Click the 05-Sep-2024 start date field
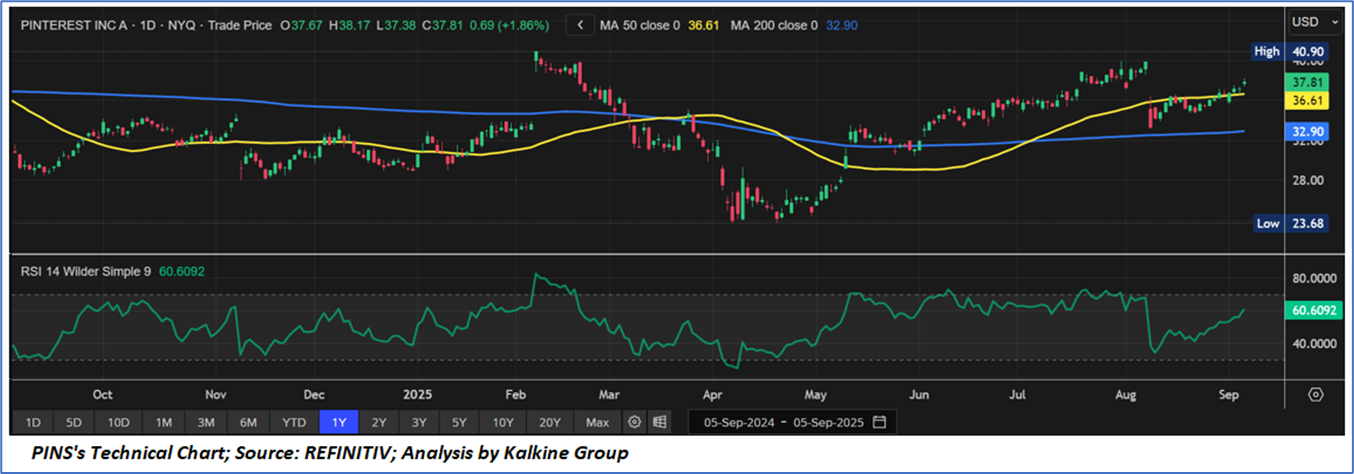1354x474 pixels. click(737, 422)
